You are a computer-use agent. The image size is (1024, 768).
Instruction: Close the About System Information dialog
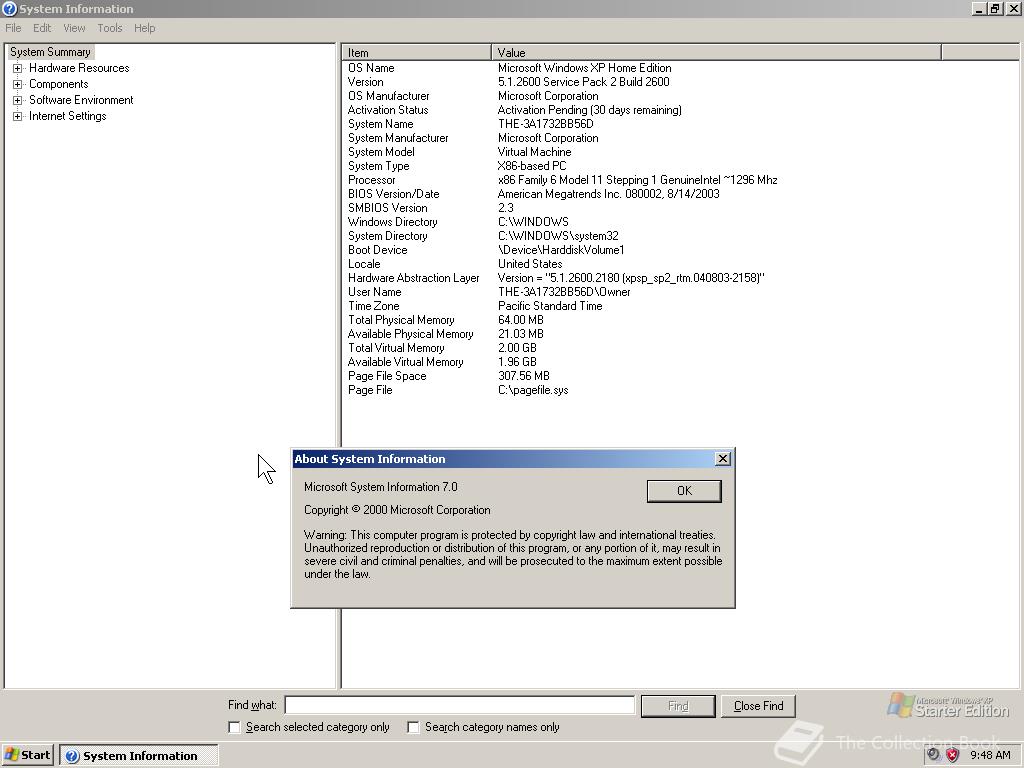tap(722, 458)
